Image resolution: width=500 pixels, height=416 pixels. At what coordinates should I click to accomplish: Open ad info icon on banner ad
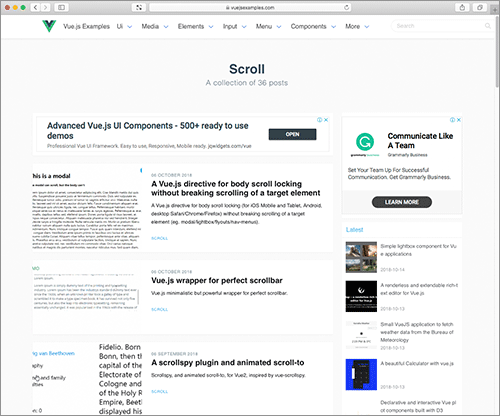(320, 120)
